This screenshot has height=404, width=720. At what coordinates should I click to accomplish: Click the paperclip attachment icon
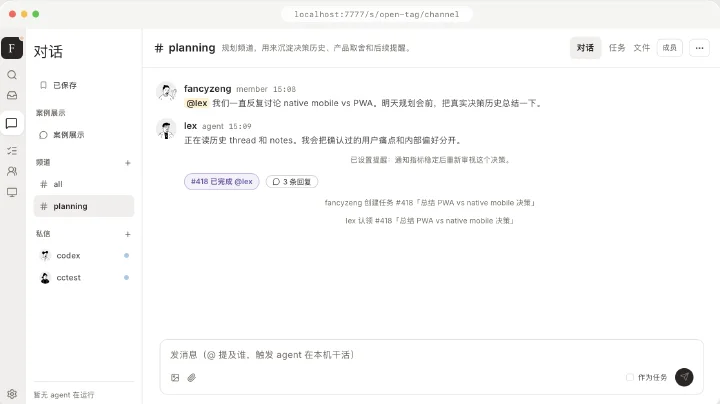pyautogui.click(x=191, y=377)
